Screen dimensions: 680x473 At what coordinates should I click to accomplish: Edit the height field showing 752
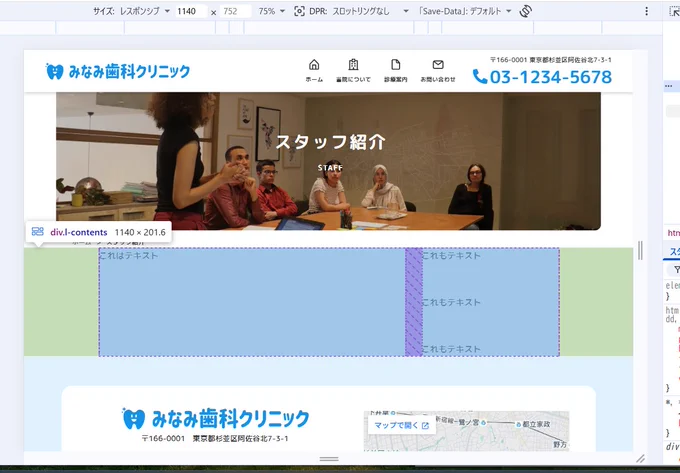pyautogui.click(x=235, y=11)
